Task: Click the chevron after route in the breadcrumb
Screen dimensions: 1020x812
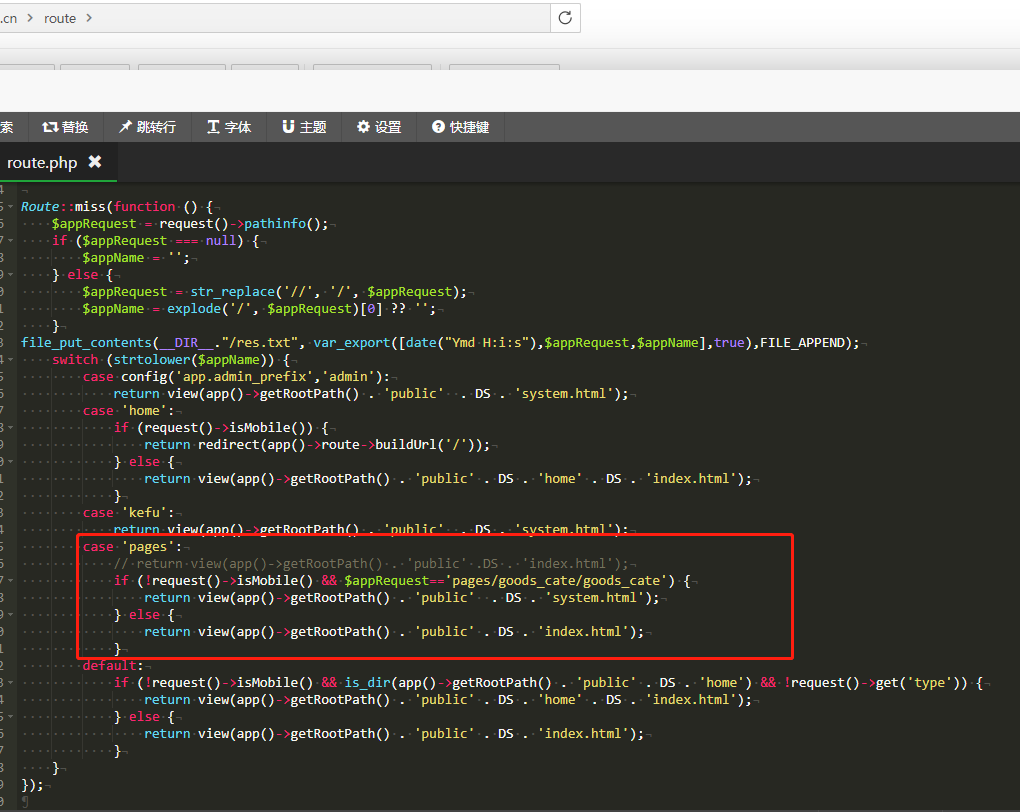Action: pos(89,18)
